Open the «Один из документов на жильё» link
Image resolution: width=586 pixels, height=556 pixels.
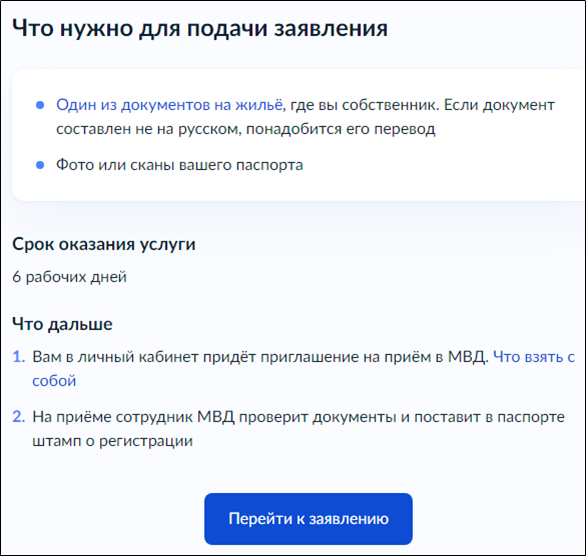(x=170, y=105)
